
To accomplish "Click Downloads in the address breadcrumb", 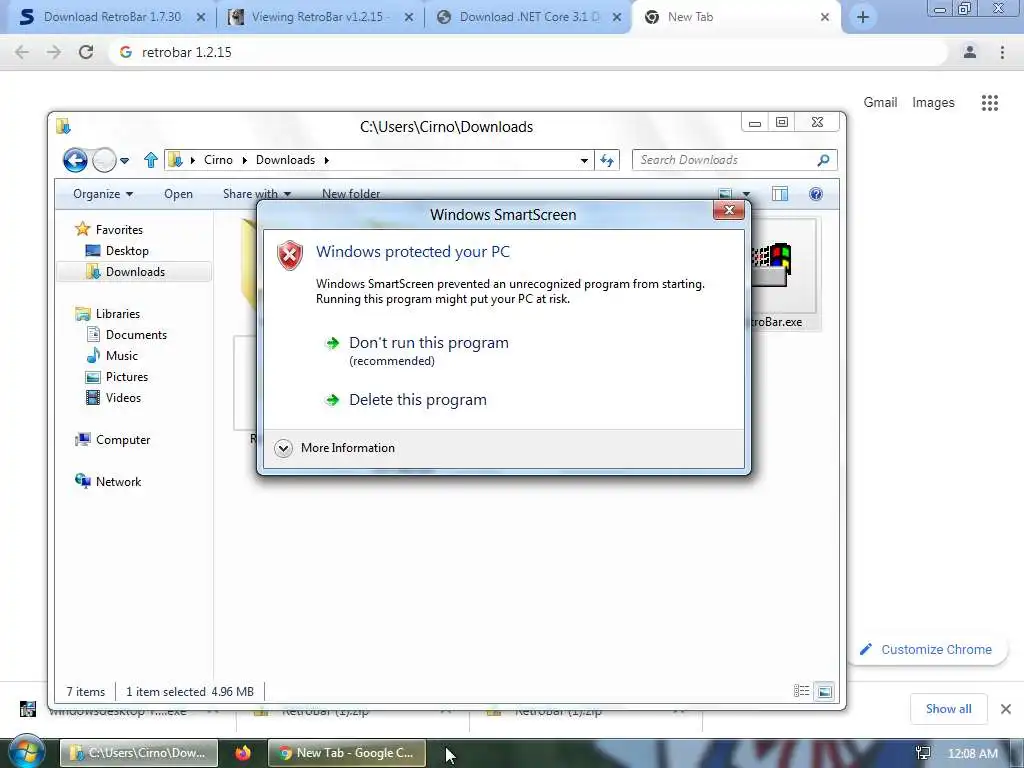I will coord(285,160).
